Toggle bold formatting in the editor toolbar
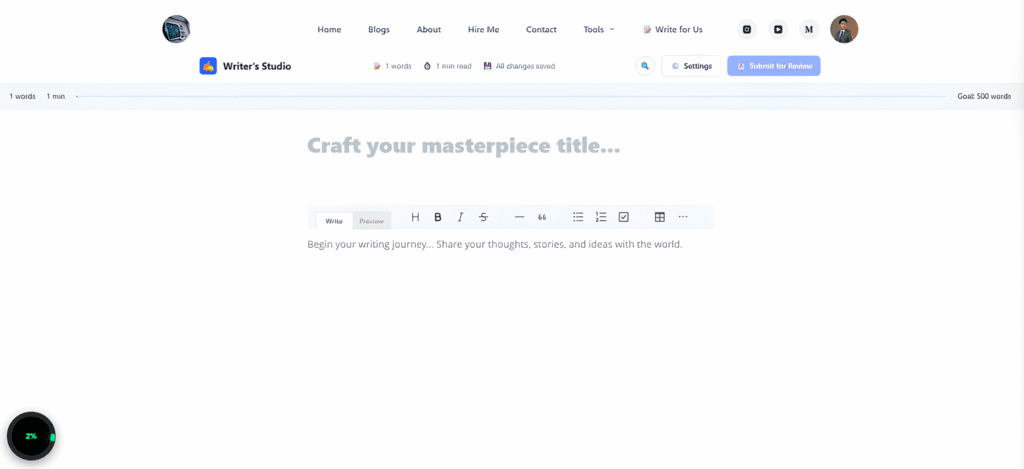The width and height of the screenshot is (1024, 469). pos(438,217)
